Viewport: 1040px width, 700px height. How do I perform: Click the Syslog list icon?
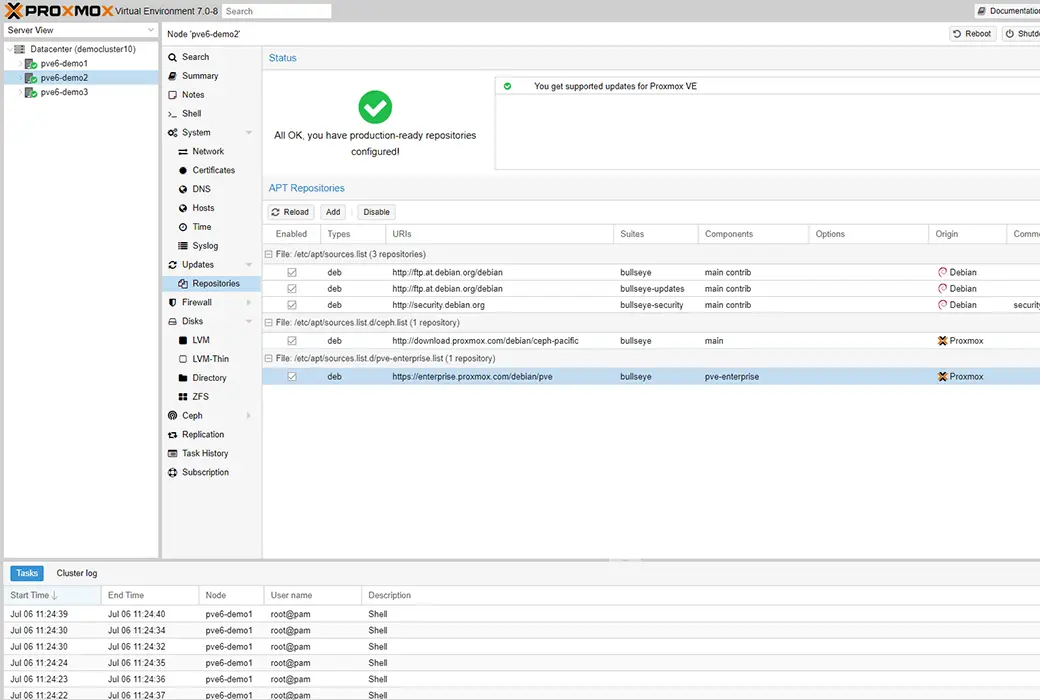pos(183,245)
